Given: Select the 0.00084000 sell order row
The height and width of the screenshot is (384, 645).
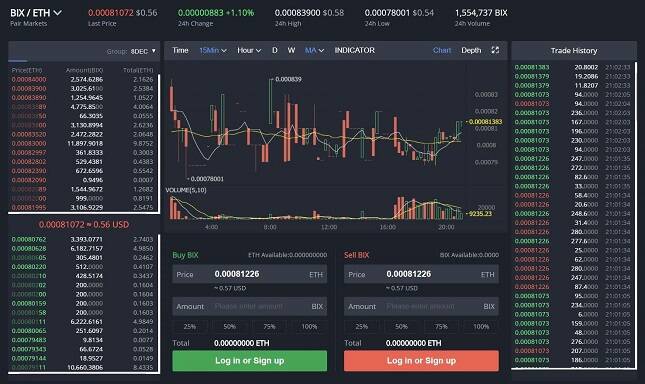Looking at the screenshot, I should pyautogui.click(x=82, y=79).
